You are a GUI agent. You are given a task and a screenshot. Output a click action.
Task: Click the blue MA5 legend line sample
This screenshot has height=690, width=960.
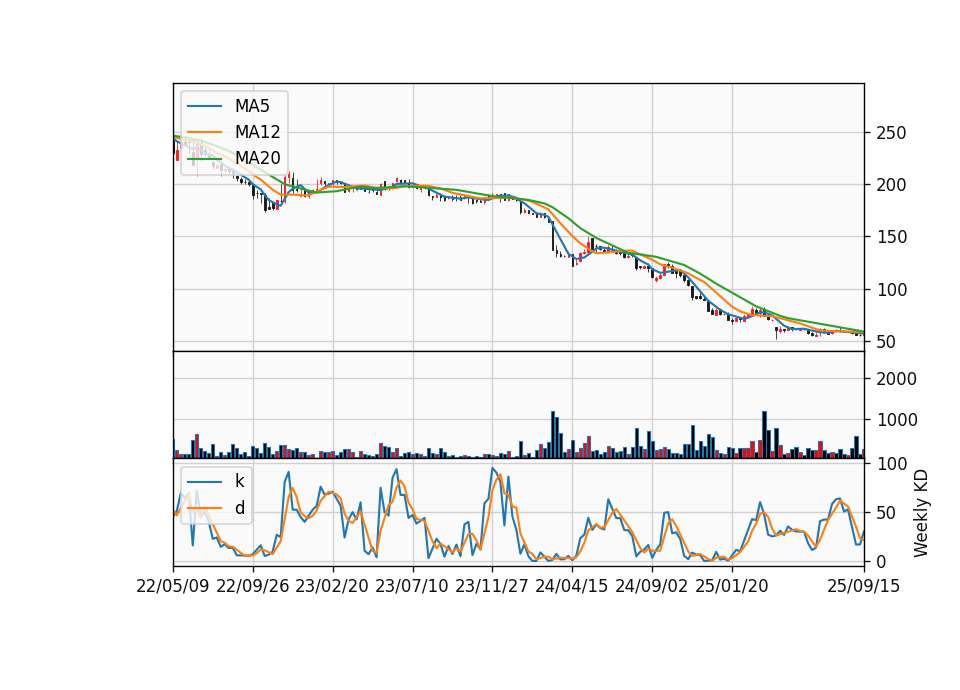coord(204,106)
